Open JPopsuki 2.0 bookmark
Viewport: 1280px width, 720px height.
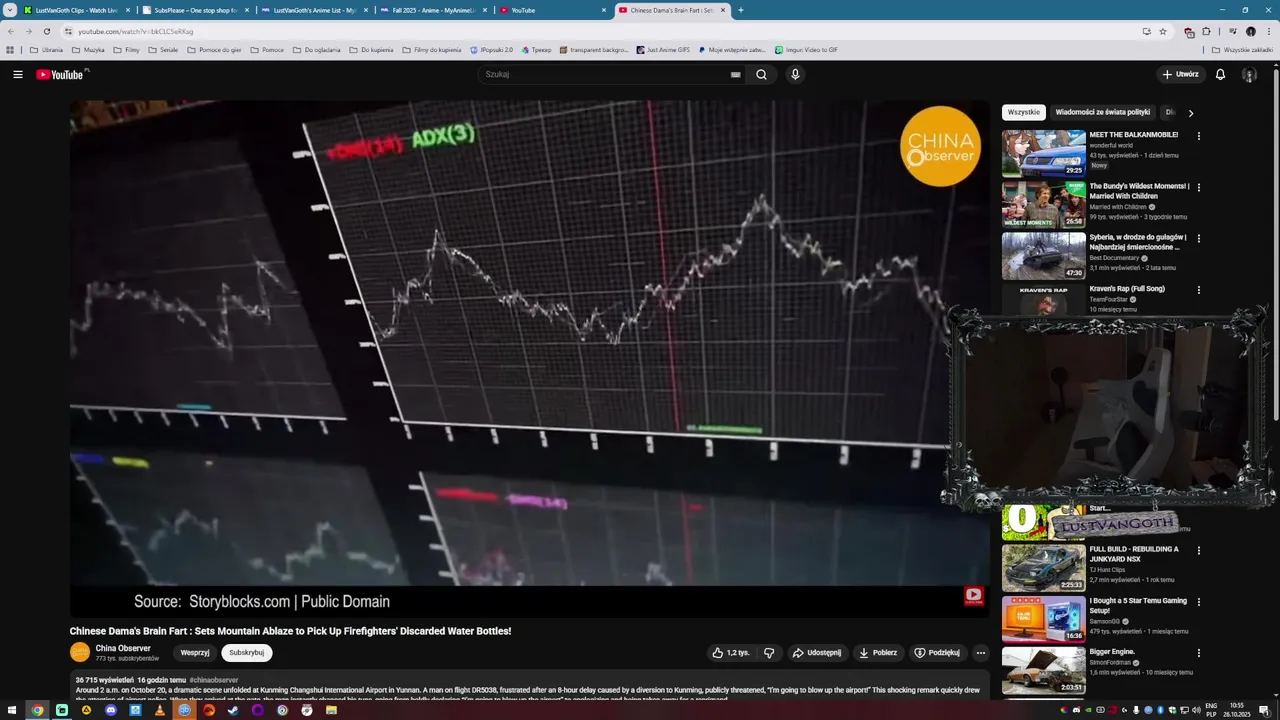pos(490,49)
